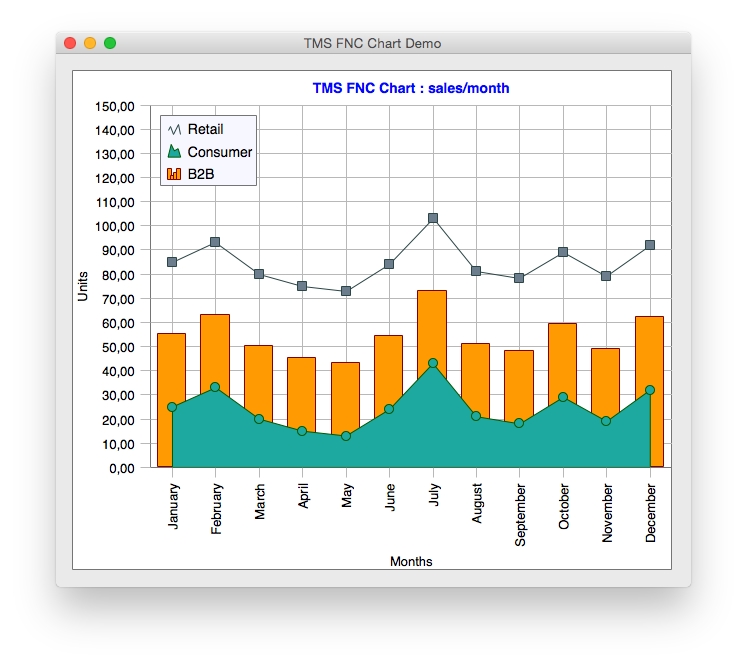Click the Retail square marker for July

(433, 218)
